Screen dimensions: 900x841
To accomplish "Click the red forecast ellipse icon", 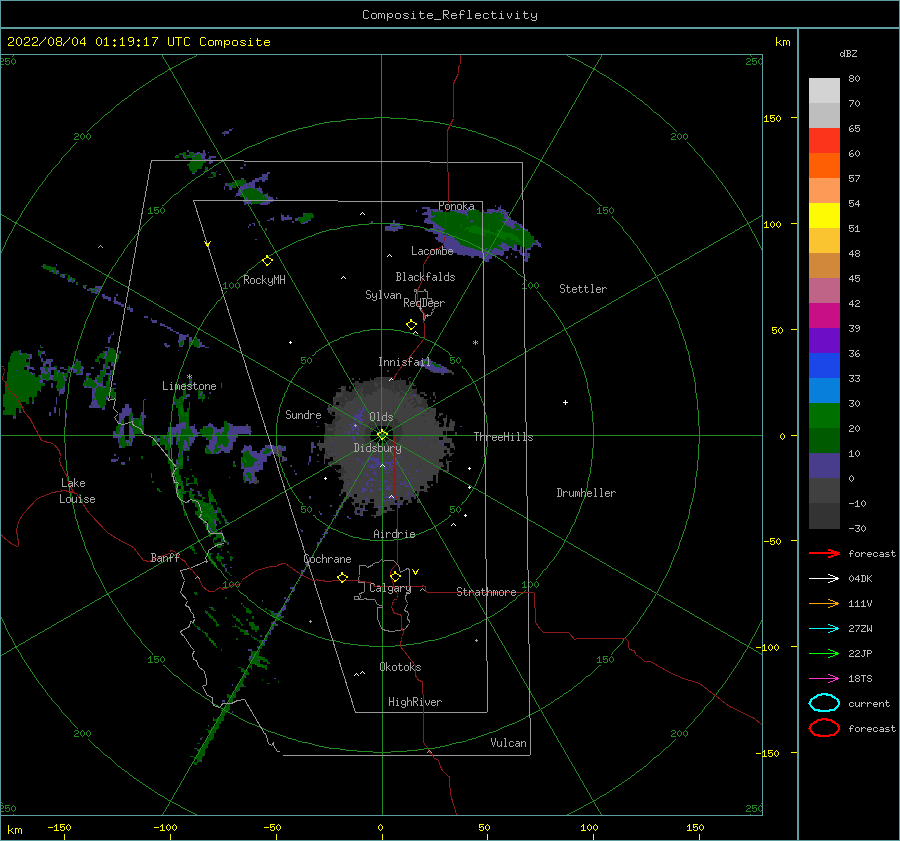I will pyautogui.click(x=824, y=728).
